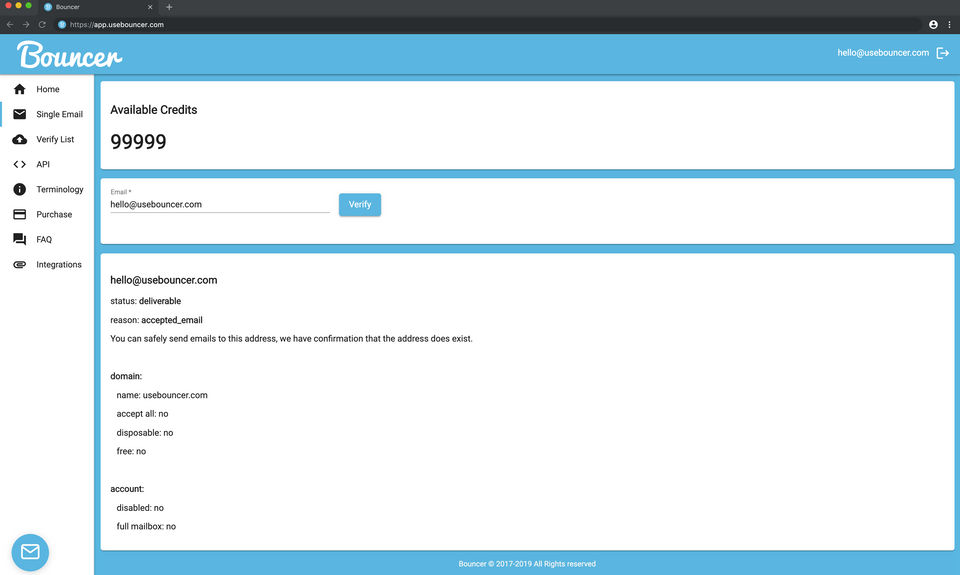Click the logout icon in header
The image size is (960, 575).
tap(943, 53)
